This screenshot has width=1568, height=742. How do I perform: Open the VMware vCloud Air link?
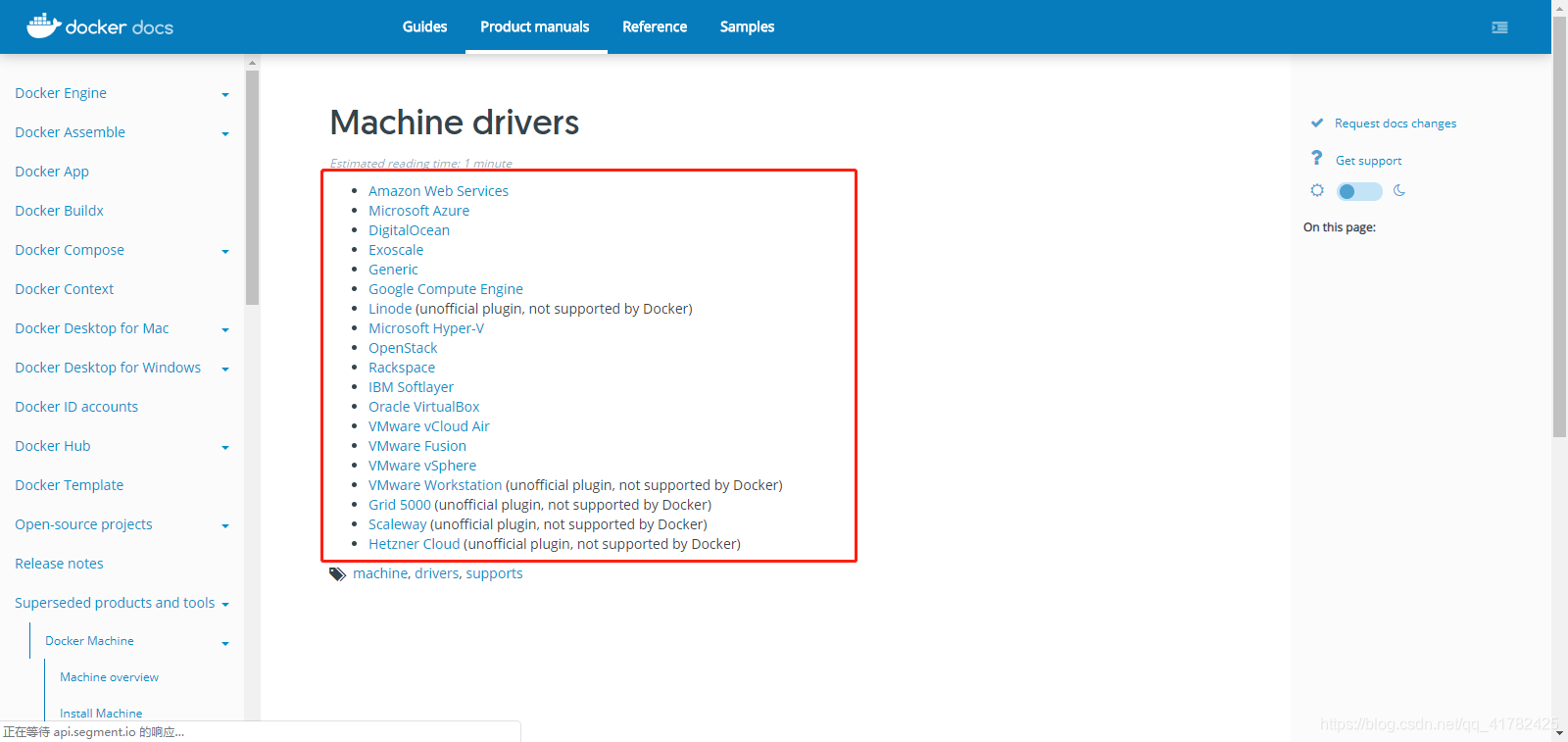(x=428, y=426)
